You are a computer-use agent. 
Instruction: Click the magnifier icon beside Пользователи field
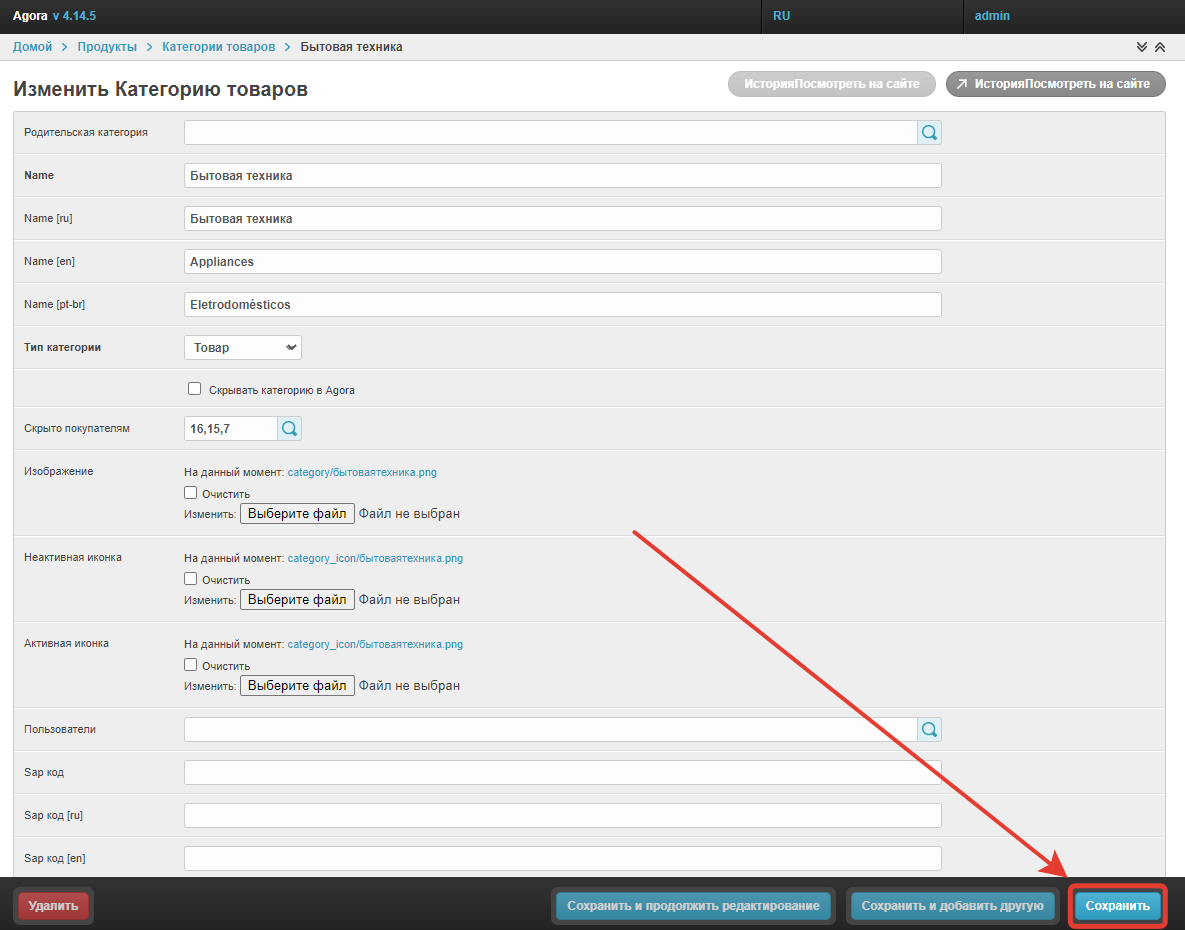(929, 730)
